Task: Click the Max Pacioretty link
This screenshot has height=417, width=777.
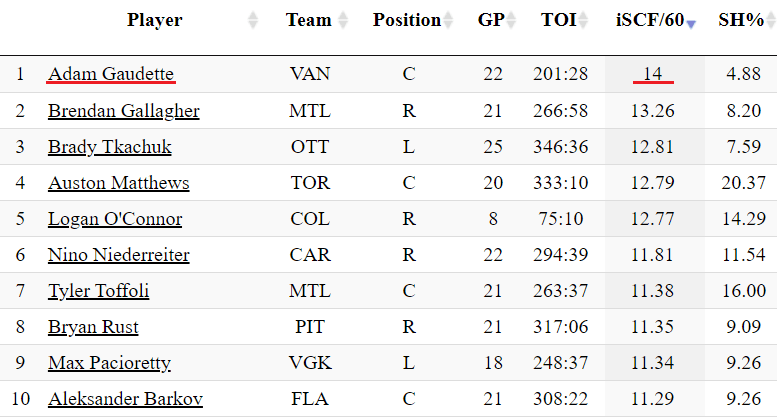Action: click(x=109, y=363)
